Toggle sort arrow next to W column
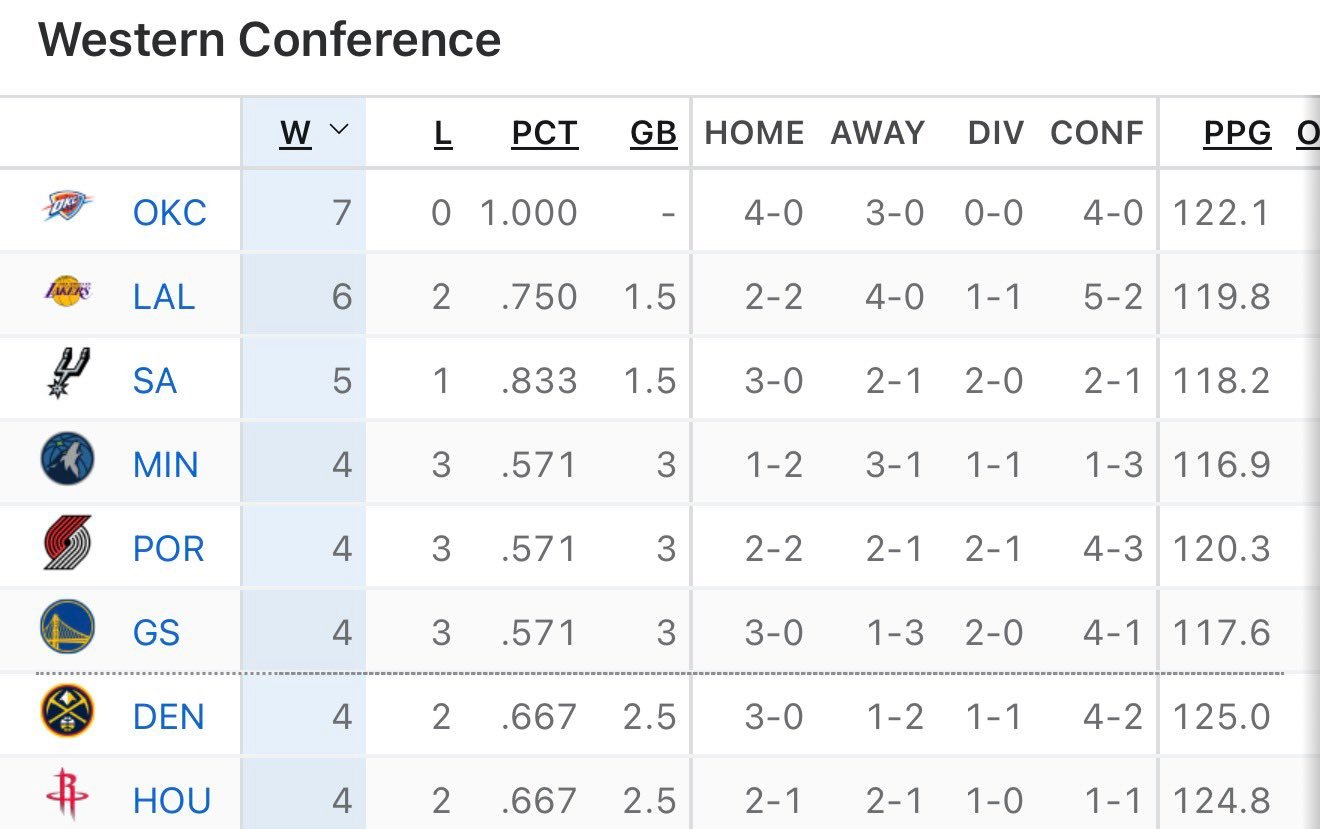1320x829 pixels. [339, 130]
